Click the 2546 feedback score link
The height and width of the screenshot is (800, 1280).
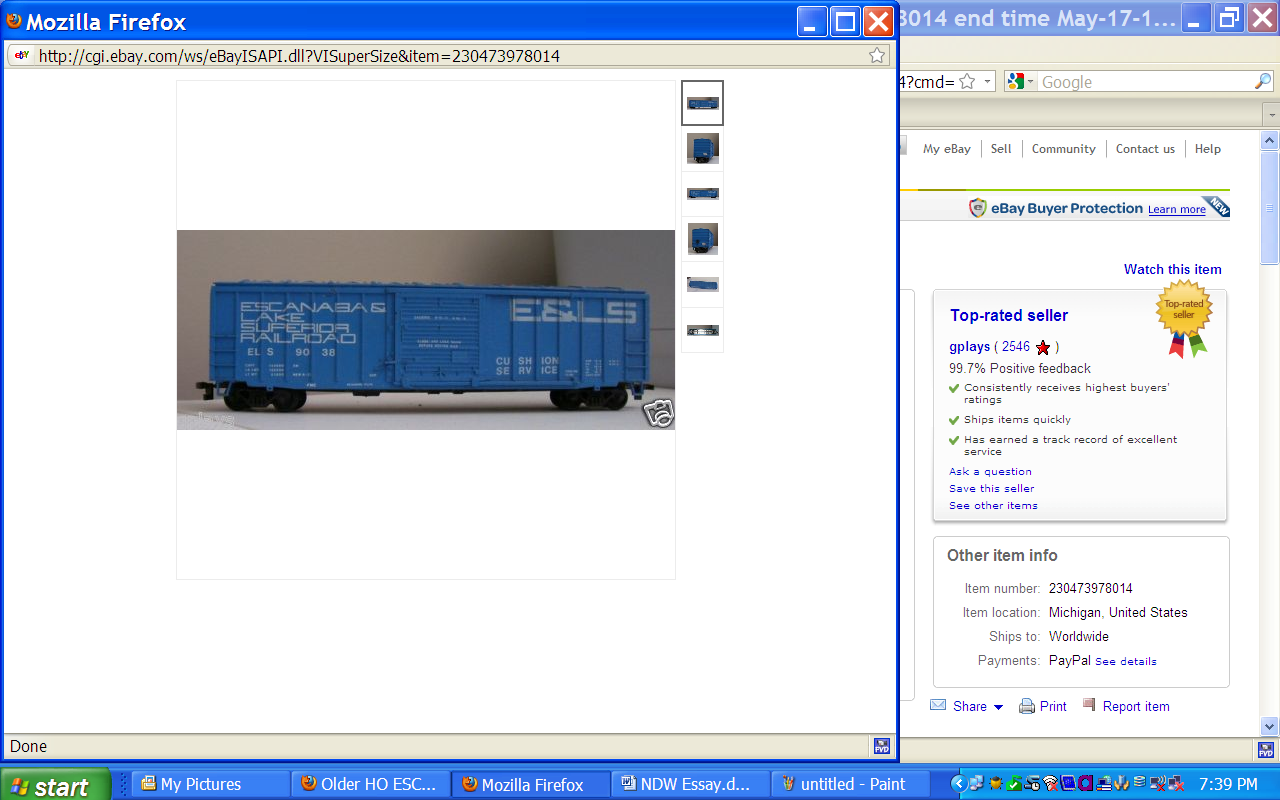pos(1015,347)
